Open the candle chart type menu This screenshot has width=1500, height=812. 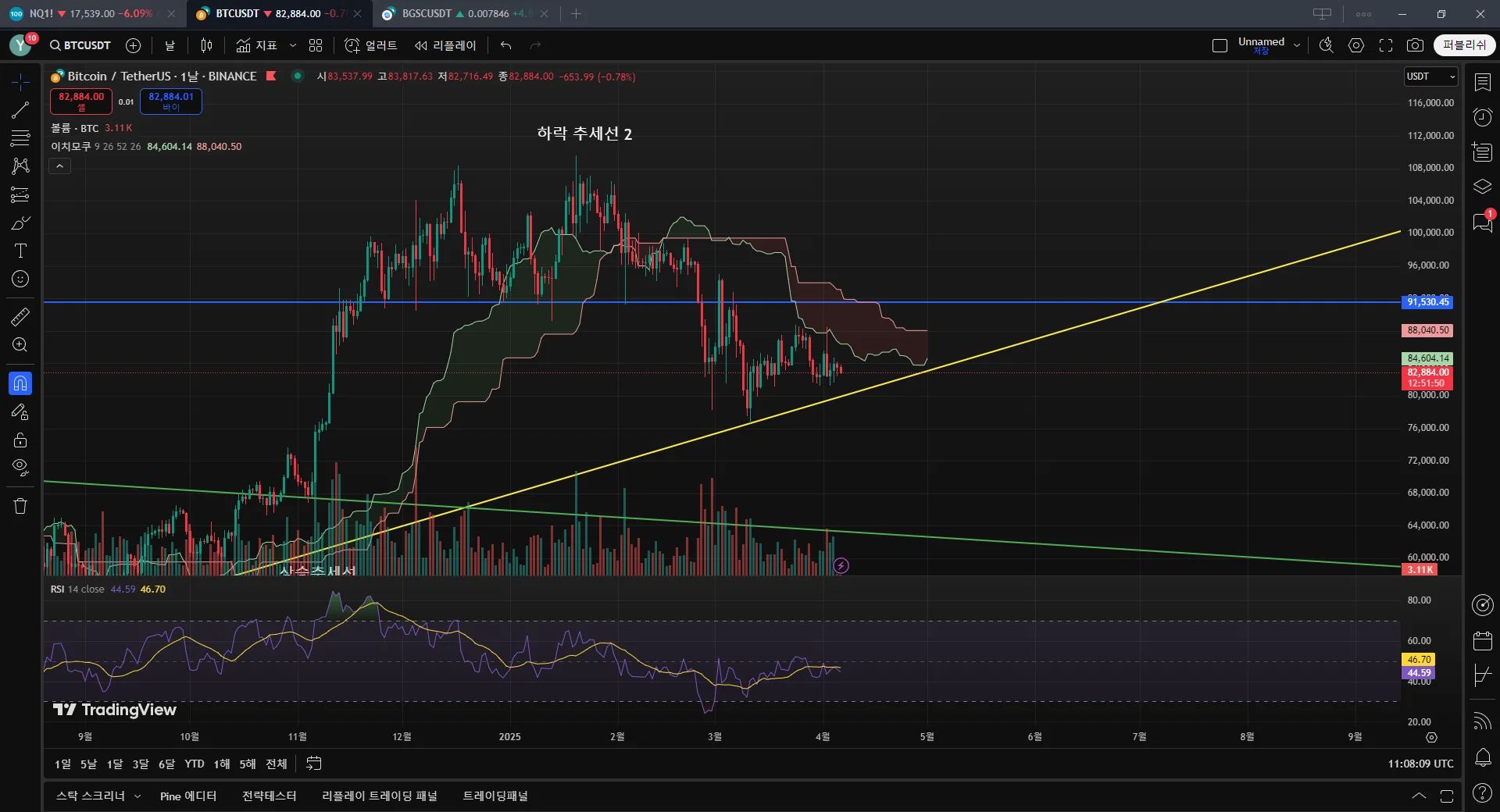pyautogui.click(x=206, y=45)
